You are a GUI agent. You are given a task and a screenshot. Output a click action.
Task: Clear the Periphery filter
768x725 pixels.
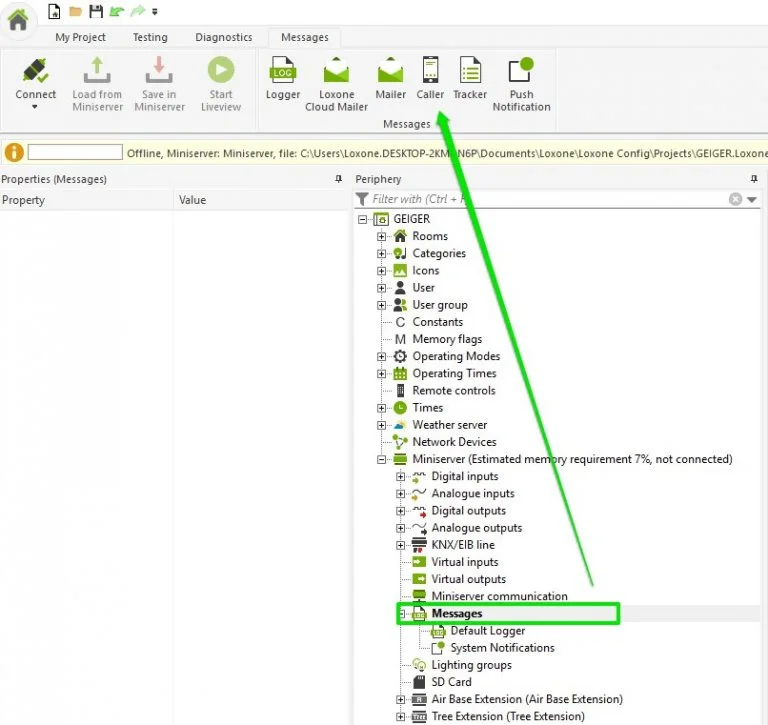[735, 199]
